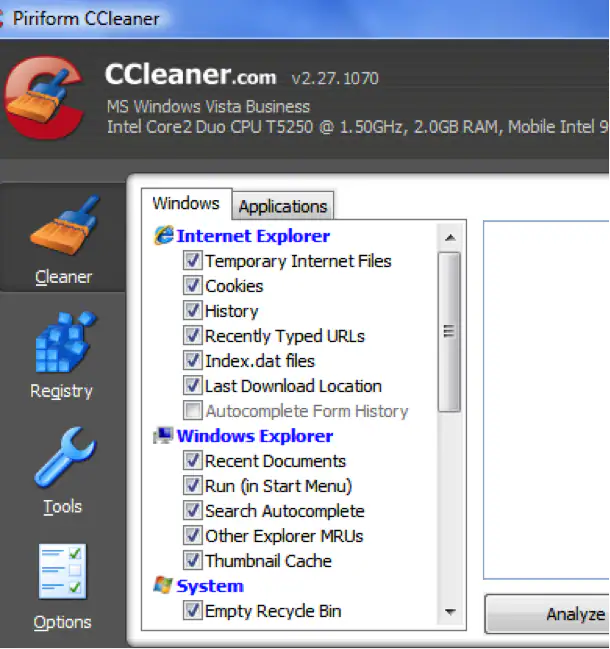
Task: Select the Windows Explorer heading text
Action: coord(255,436)
